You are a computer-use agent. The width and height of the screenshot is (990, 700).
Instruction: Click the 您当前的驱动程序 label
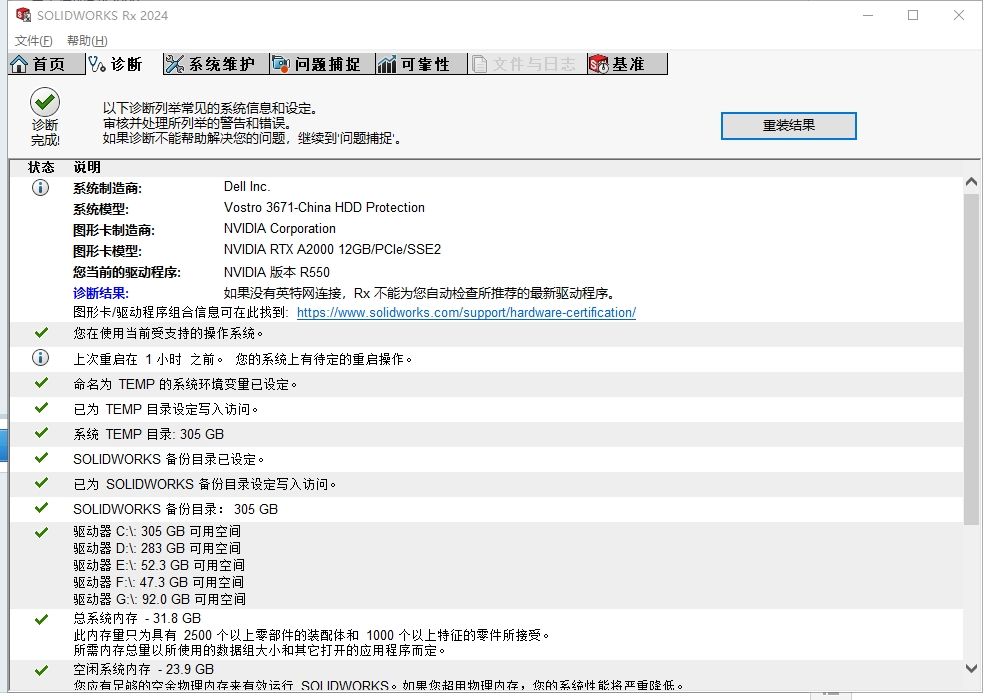(127, 273)
